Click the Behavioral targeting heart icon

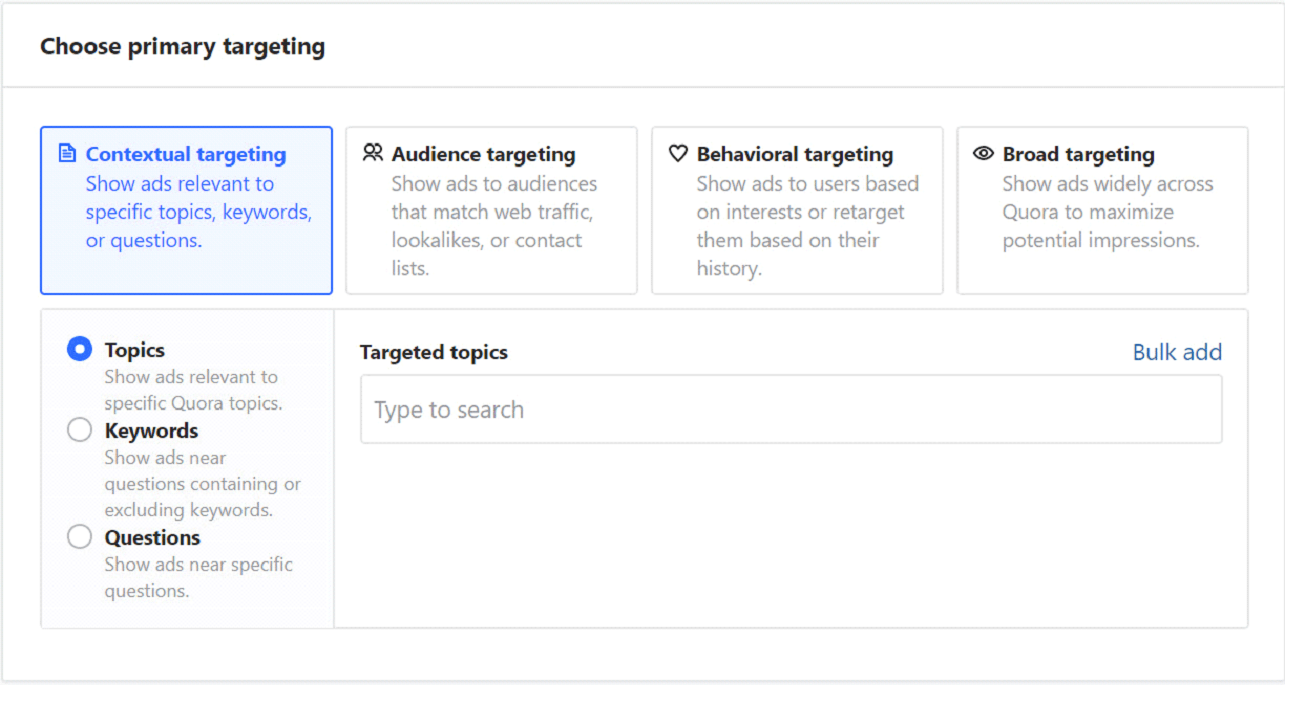pyautogui.click(x=679, y=154)
